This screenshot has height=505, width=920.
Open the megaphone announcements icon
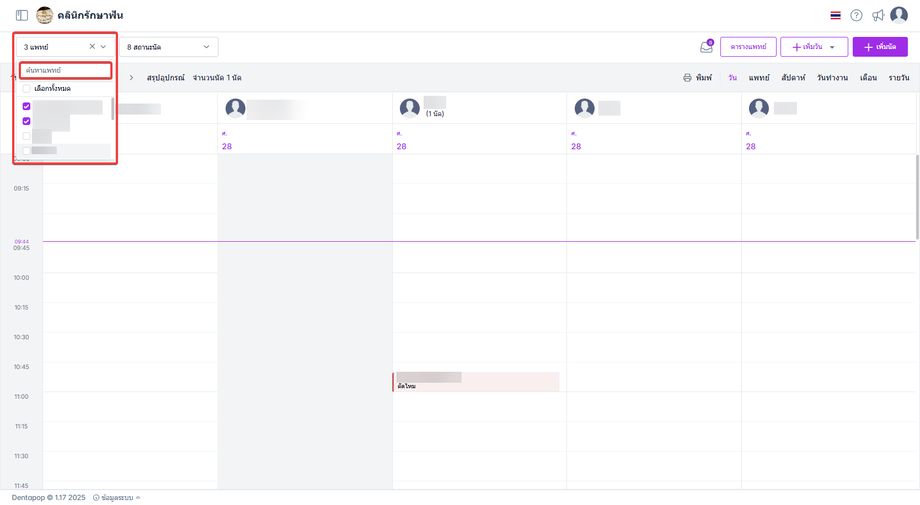tap(878, 16)
